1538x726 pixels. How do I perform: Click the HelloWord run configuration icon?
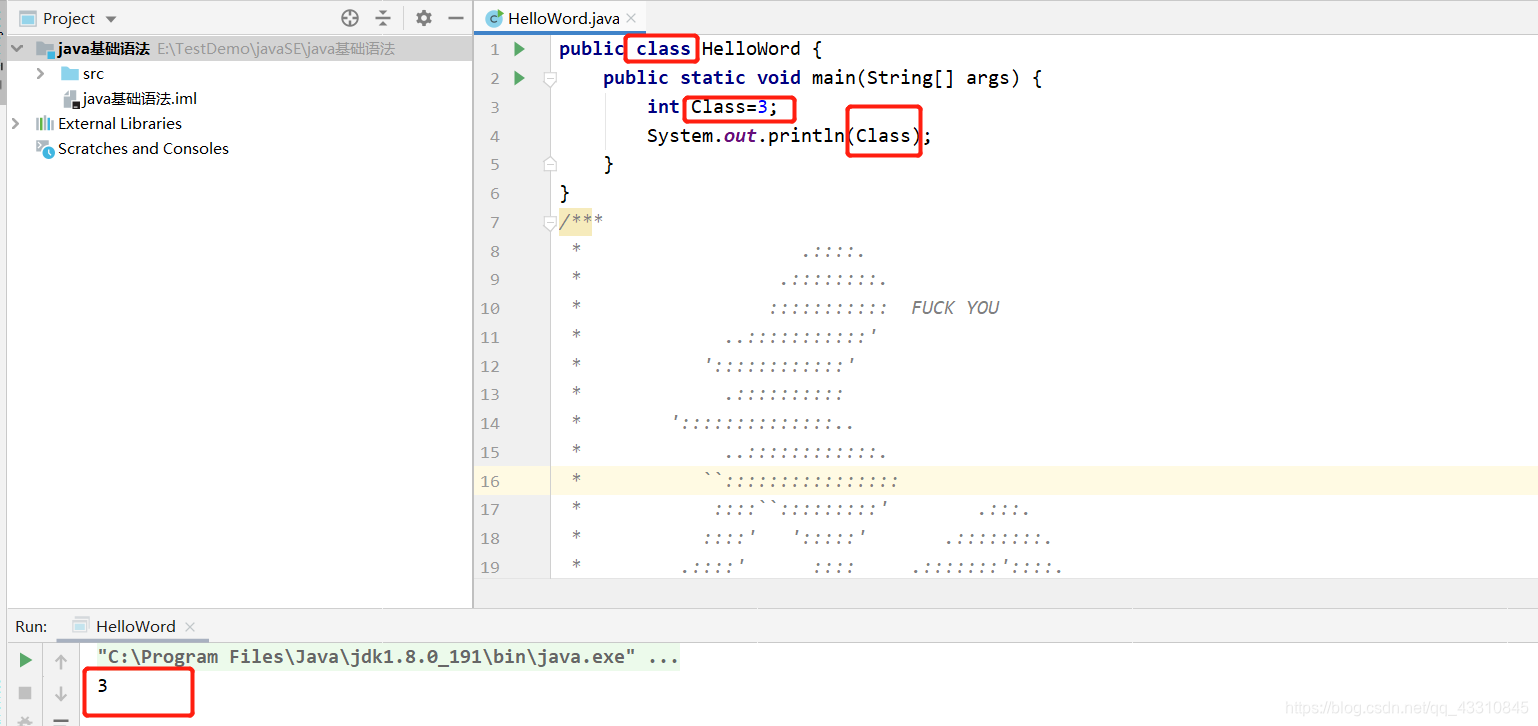(81, 626)
